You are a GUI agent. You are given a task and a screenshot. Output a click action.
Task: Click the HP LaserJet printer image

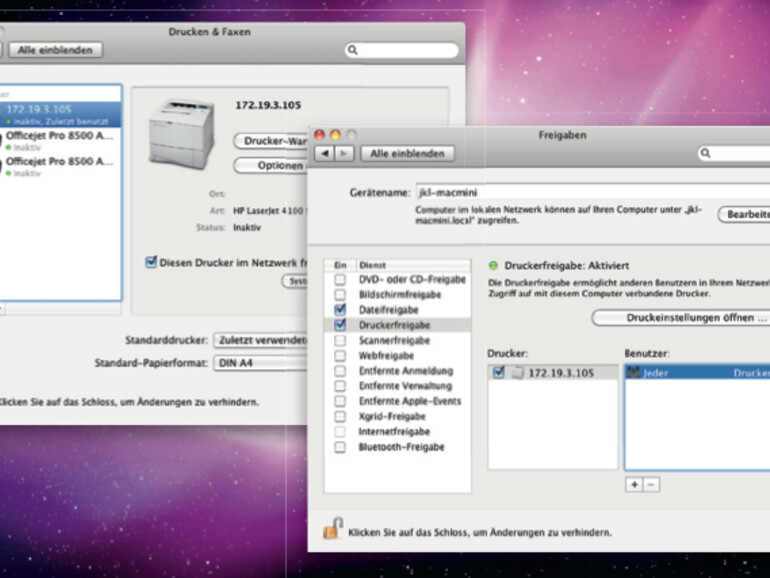point(181,135)
